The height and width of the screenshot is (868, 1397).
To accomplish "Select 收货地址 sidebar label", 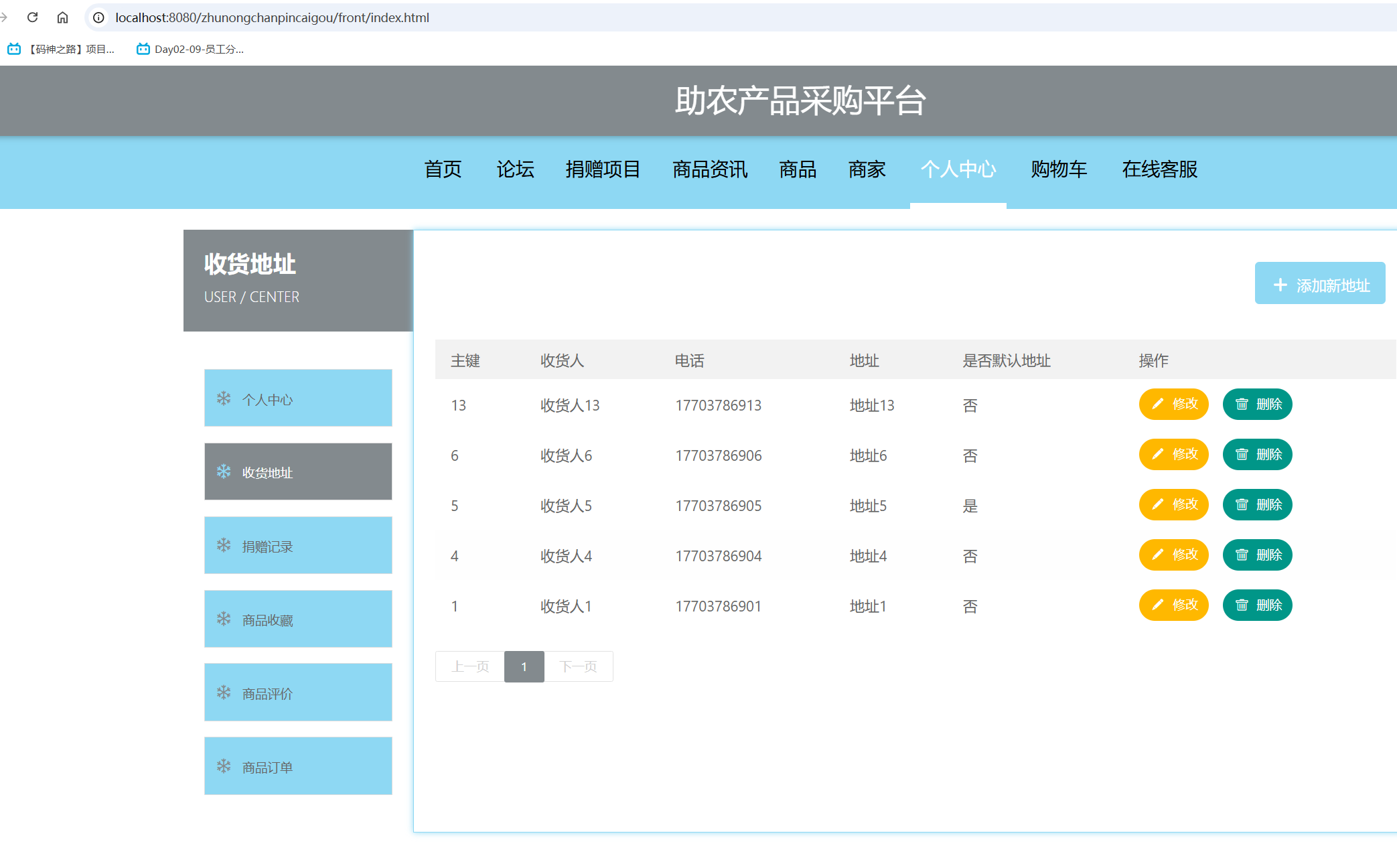I will (x=267, y=473).
